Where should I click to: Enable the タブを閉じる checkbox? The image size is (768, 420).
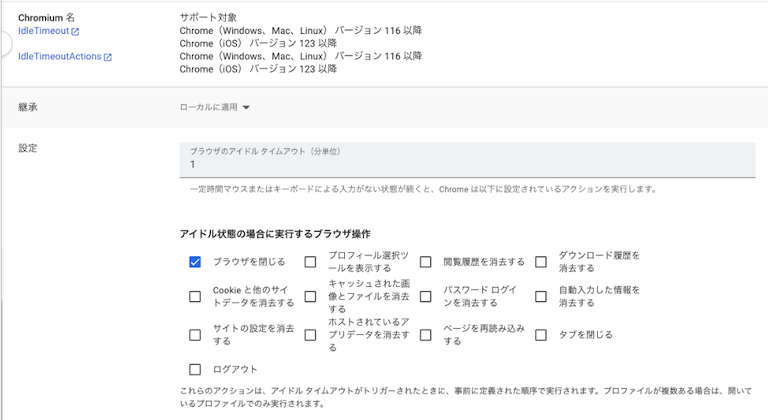pos(541,335)
